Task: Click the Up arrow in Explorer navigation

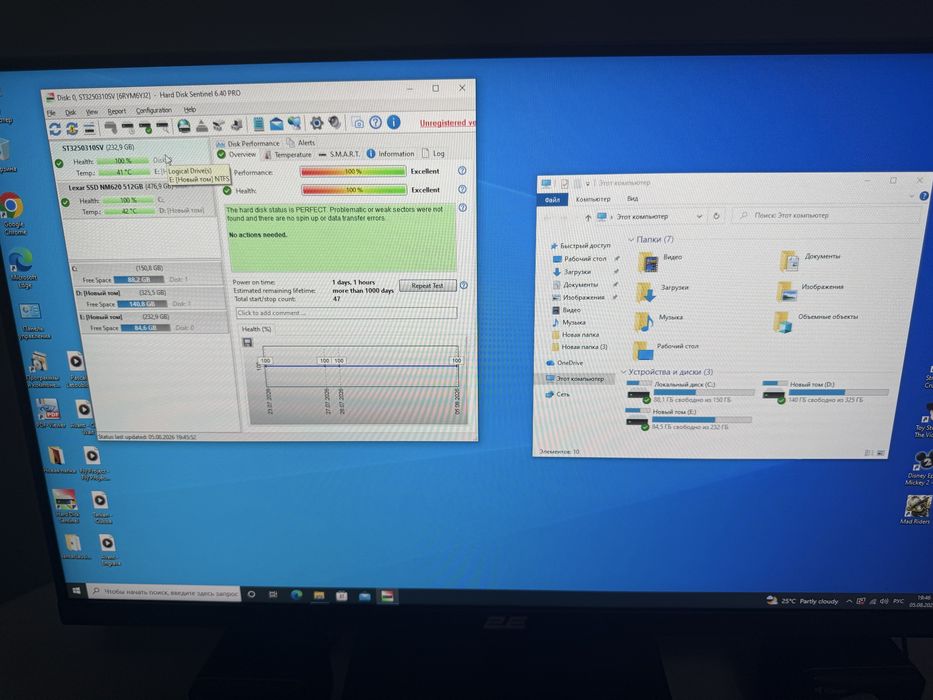Action: click(x=588, y=217)
